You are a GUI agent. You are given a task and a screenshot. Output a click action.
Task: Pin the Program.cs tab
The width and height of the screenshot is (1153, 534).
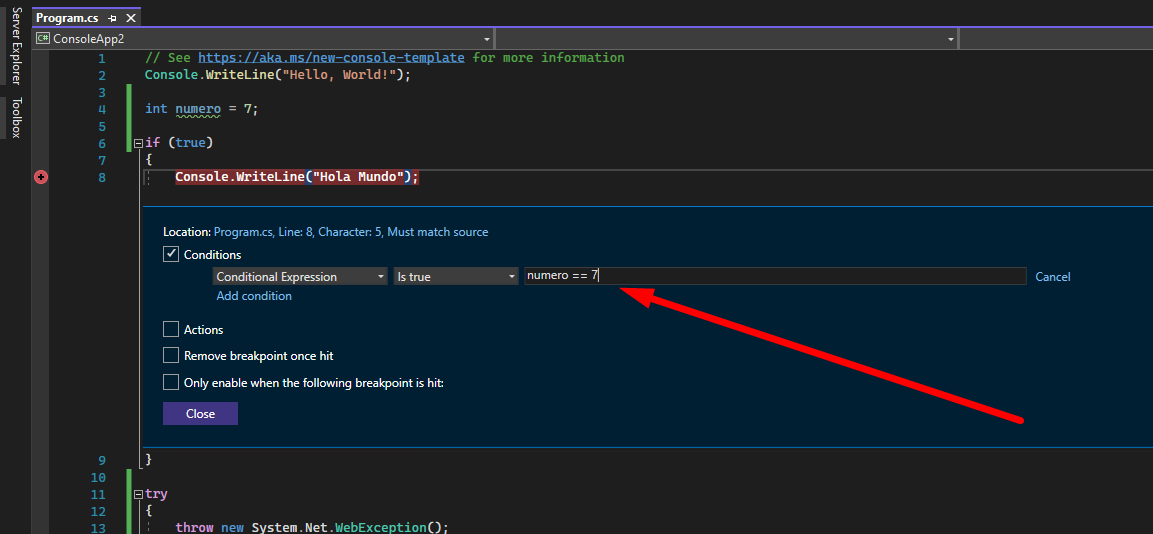(x=112, y=18)
